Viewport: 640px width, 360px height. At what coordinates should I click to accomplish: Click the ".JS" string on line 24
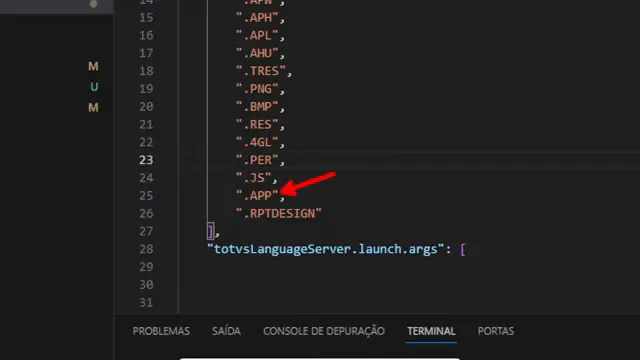pos(254,178)
